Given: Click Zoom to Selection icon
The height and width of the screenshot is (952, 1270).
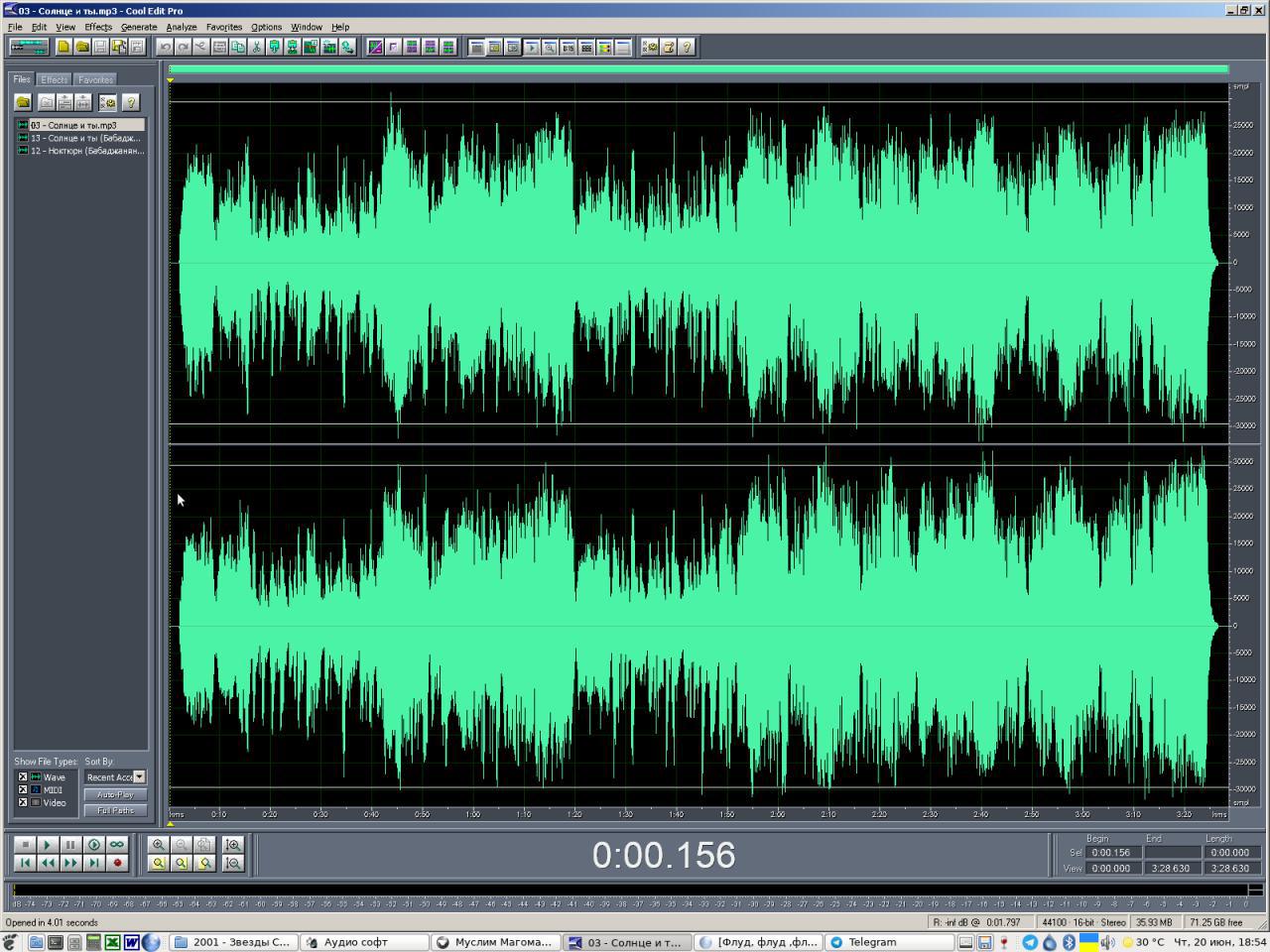Looking at the screenshot, I should click(158, 863).
